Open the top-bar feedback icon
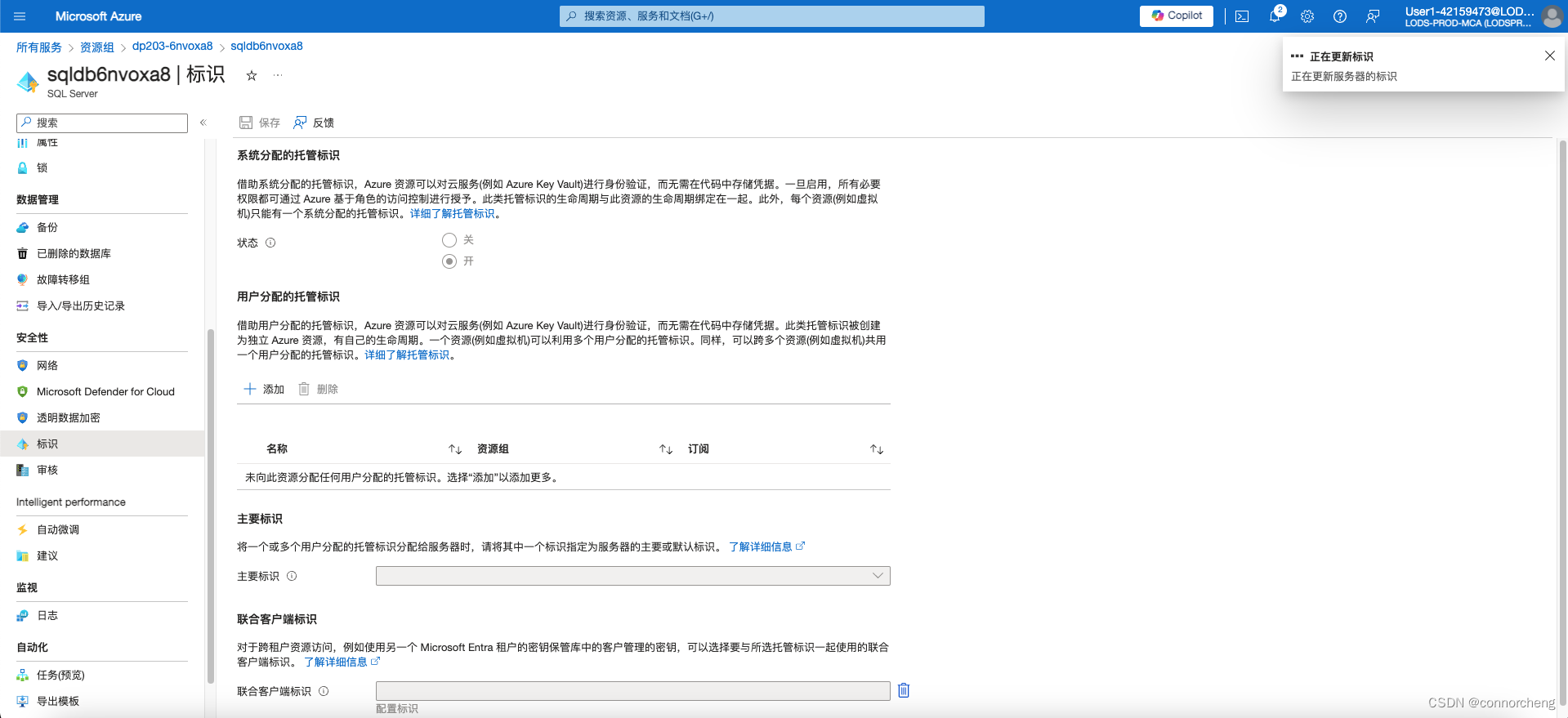This screenshot has width=1568, height=718. pyautogui.click(x=1373, y=16)
